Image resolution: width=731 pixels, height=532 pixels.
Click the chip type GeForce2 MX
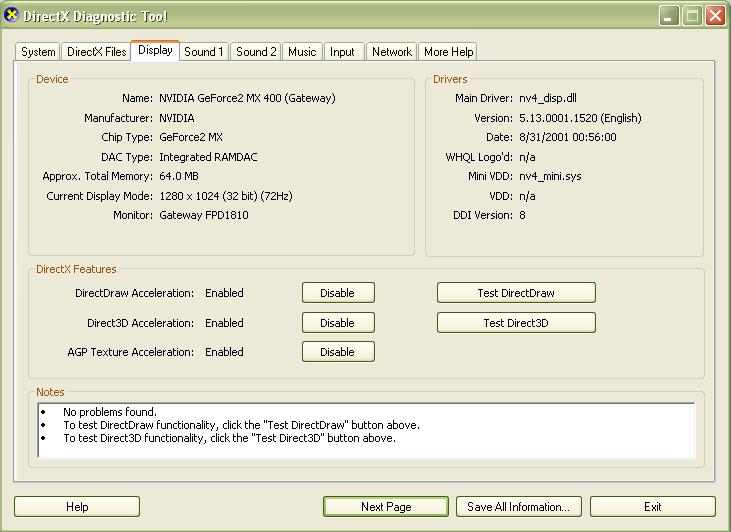click(191, 137)
